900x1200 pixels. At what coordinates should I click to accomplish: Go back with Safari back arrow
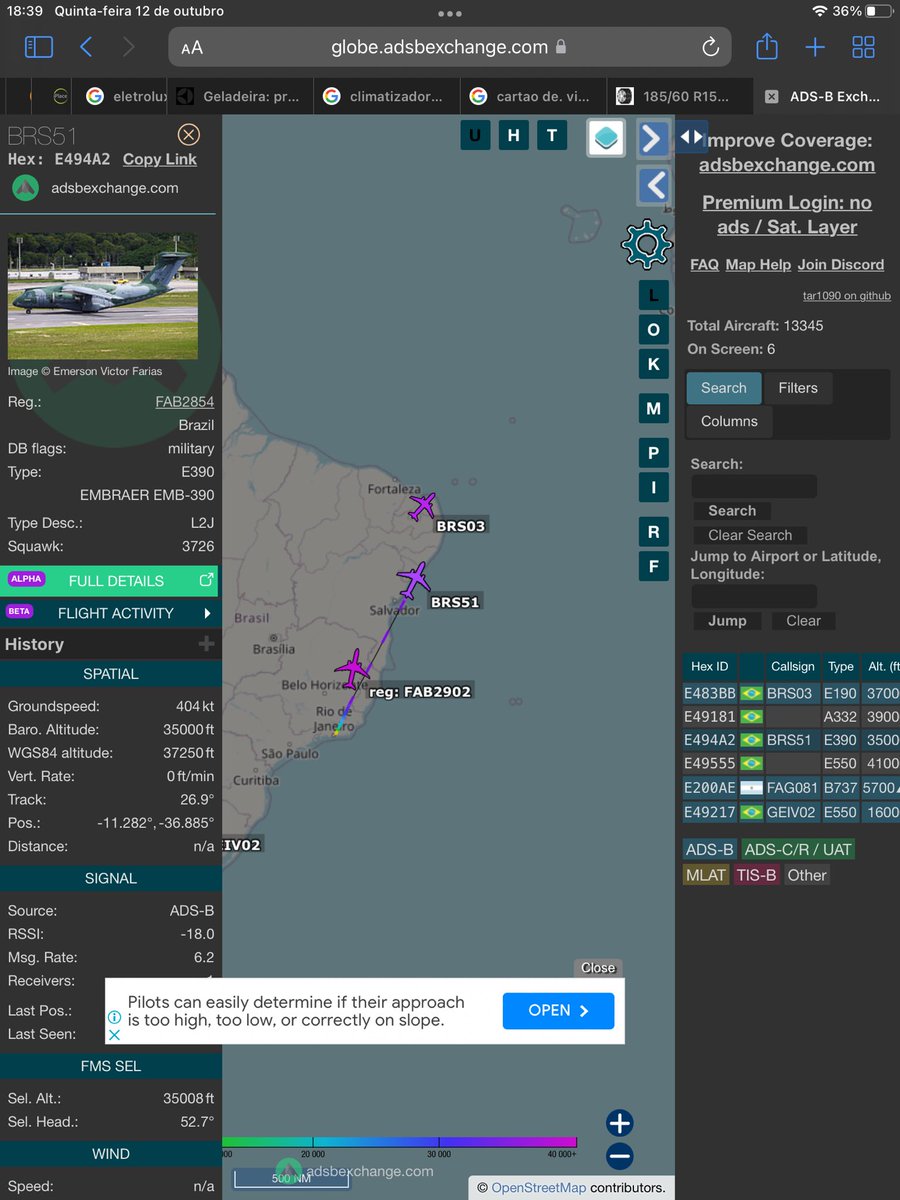pos(86,47)
